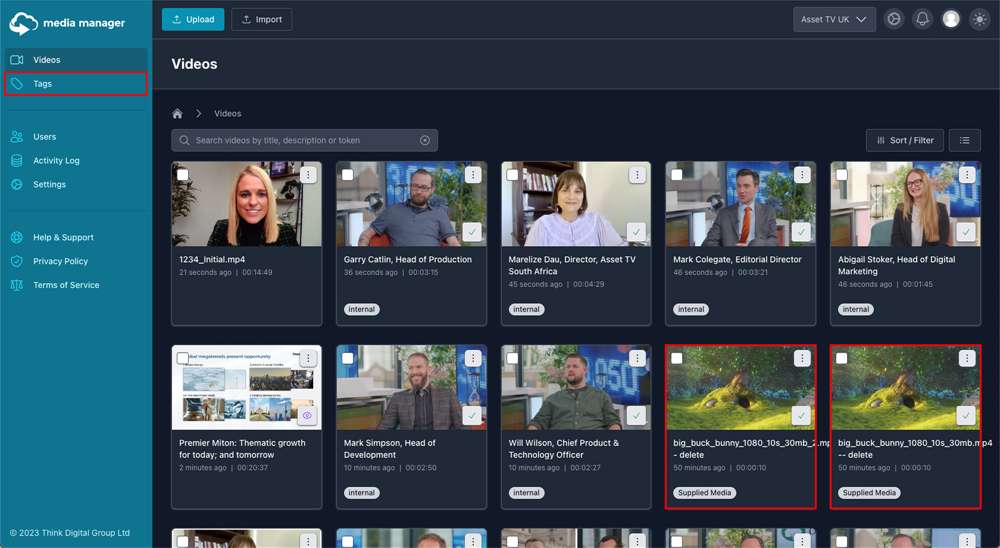Click the Videos breadcrumb link
Screen dimensions: 1000x548
click(x=228, y=114)
